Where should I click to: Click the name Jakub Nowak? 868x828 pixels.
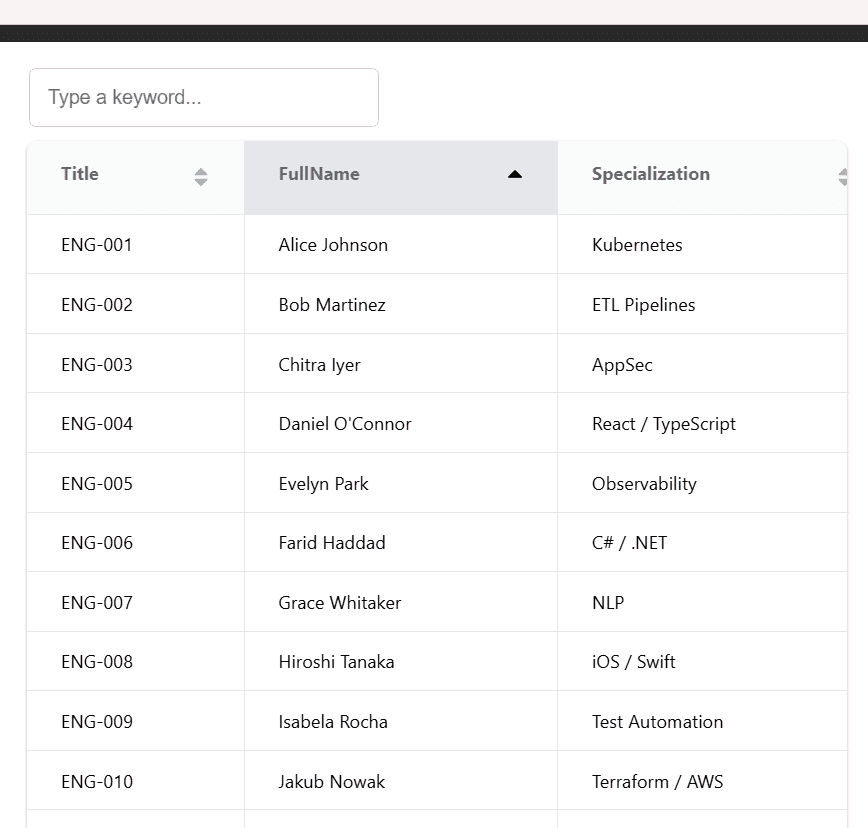click(x=332, y=782)
